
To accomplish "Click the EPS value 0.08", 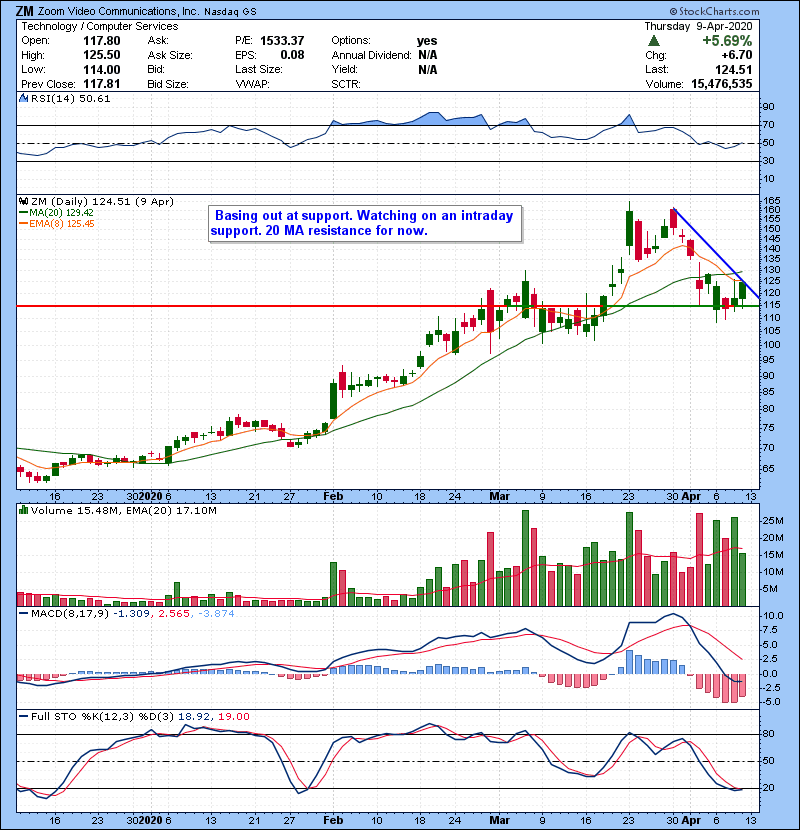I will click(x=292, y=55).
